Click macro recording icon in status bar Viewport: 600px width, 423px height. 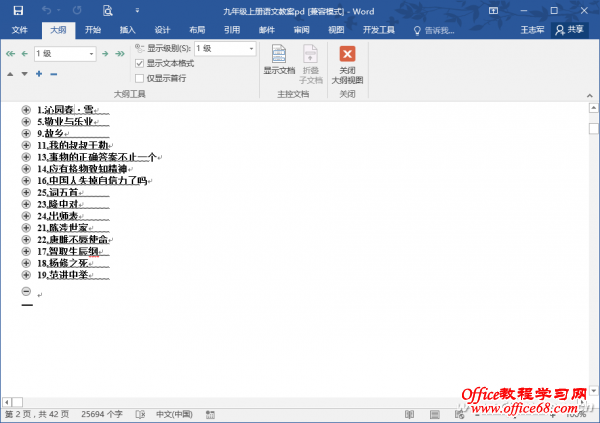pyautogui.click(x=210, y=415)
